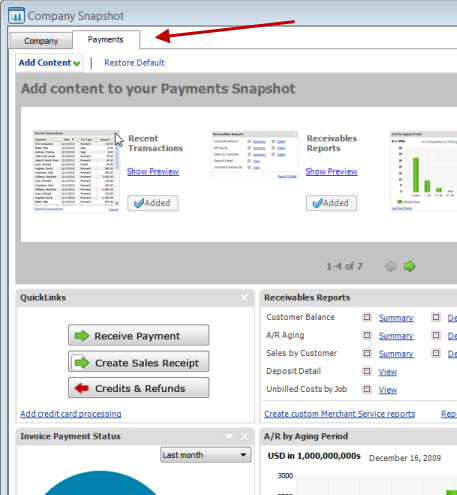Open the Receivables Reports preview thumbnail
The image size is (457, 495).
click(x=255, y=155)
